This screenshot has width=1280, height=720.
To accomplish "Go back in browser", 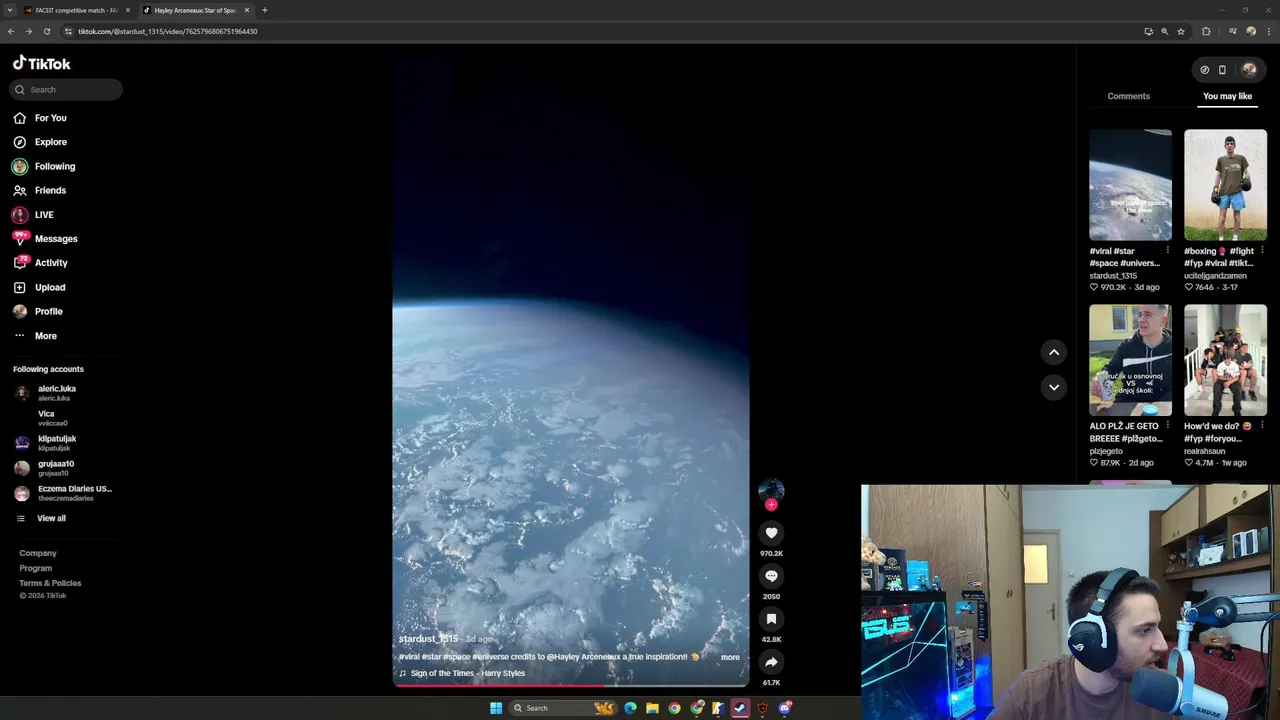I will 11,31.
